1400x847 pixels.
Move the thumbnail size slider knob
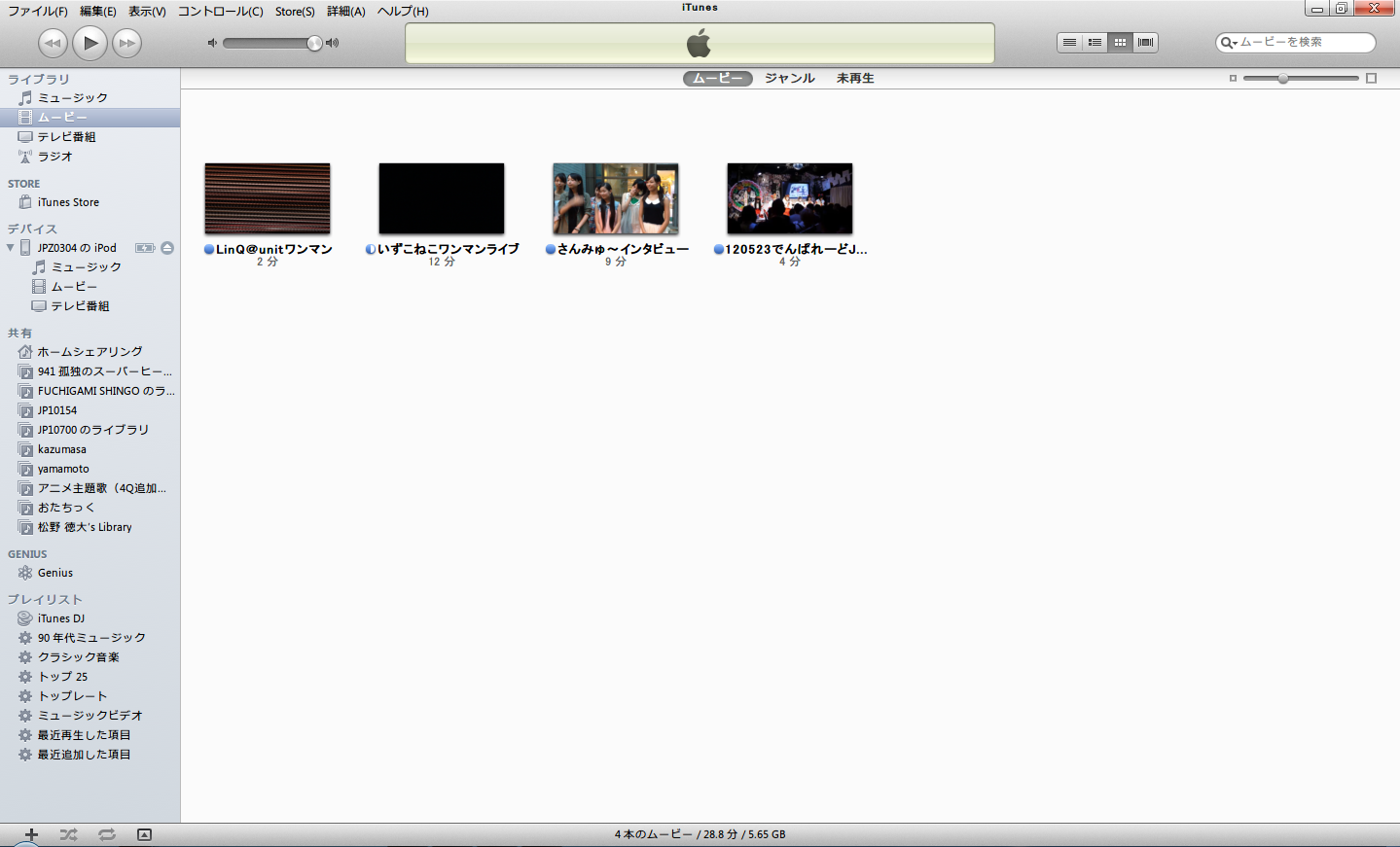coord(1283,79)
